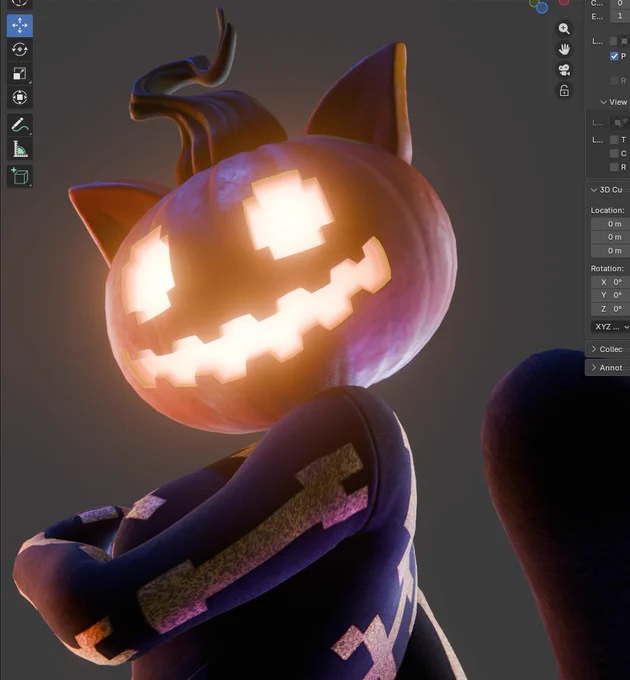
Task: Toggle camera view with the camera icon
Action: pos(564,70)
